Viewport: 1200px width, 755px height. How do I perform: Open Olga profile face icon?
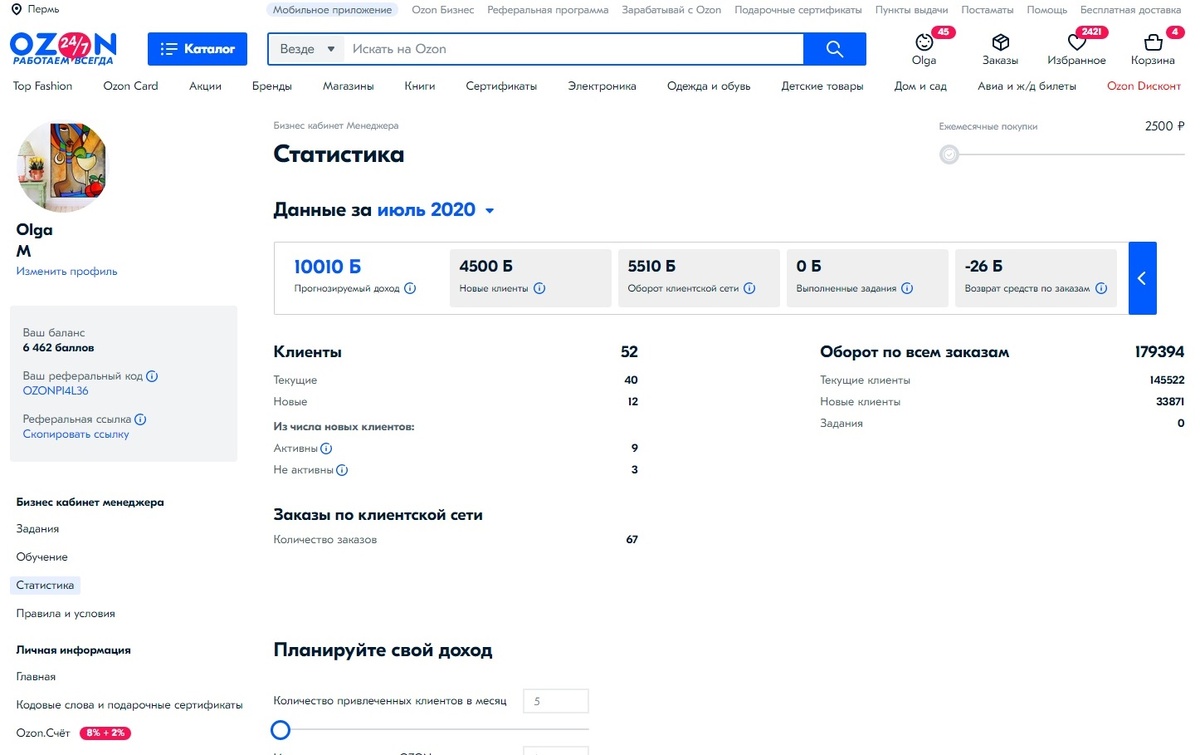(x=924, y=43)
